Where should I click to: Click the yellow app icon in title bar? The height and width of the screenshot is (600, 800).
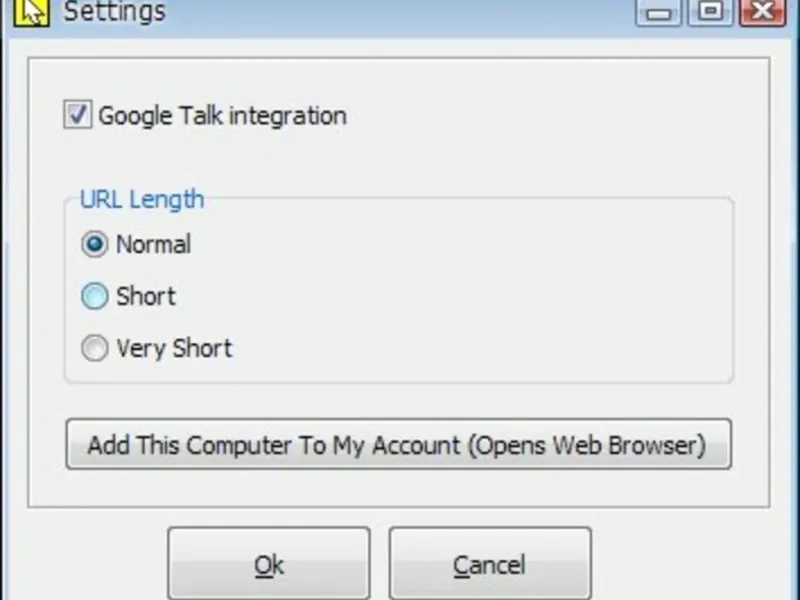(x=34, y=11)
